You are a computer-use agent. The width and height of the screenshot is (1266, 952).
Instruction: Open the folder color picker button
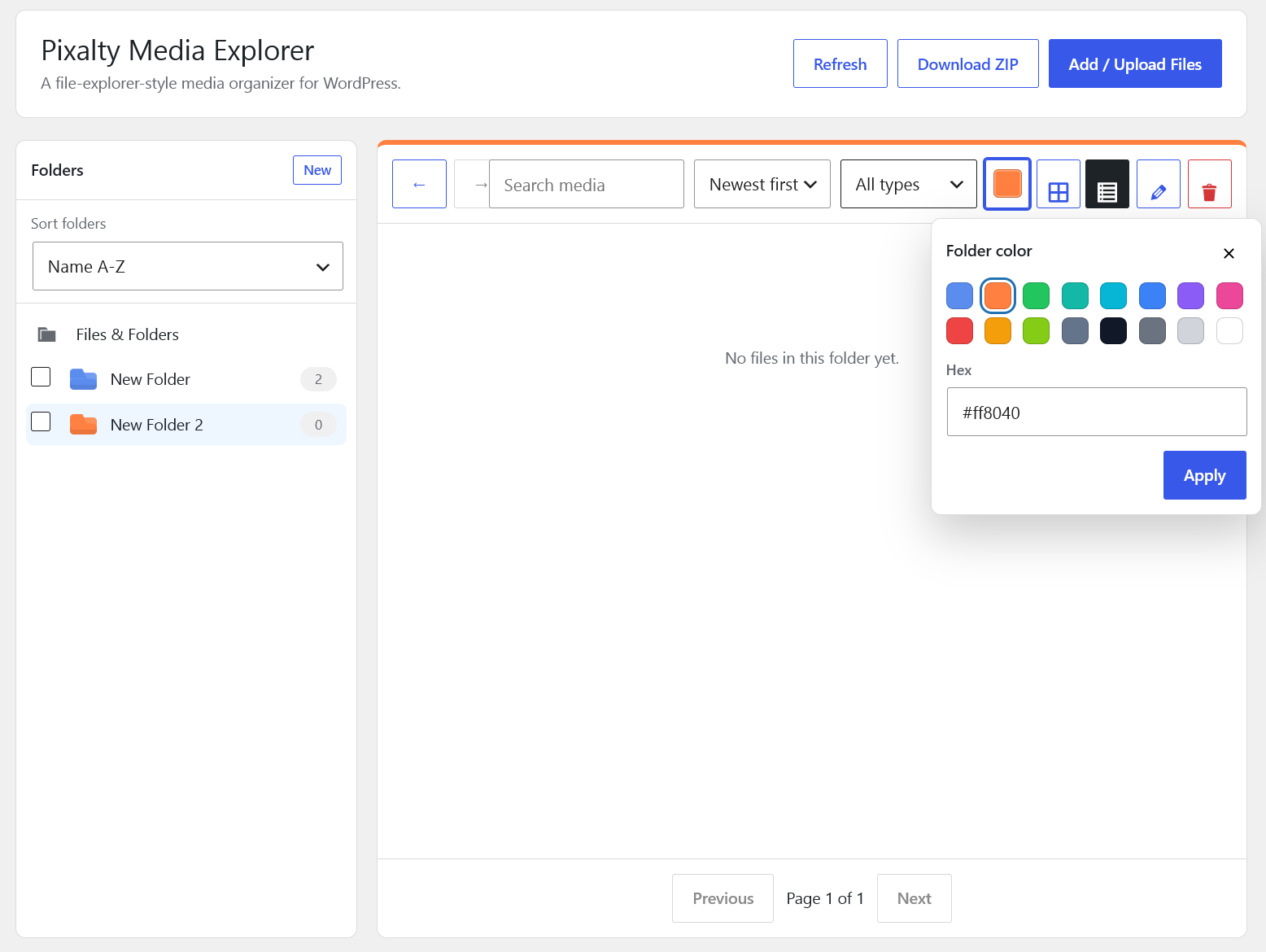click(x=1007, y=184)
